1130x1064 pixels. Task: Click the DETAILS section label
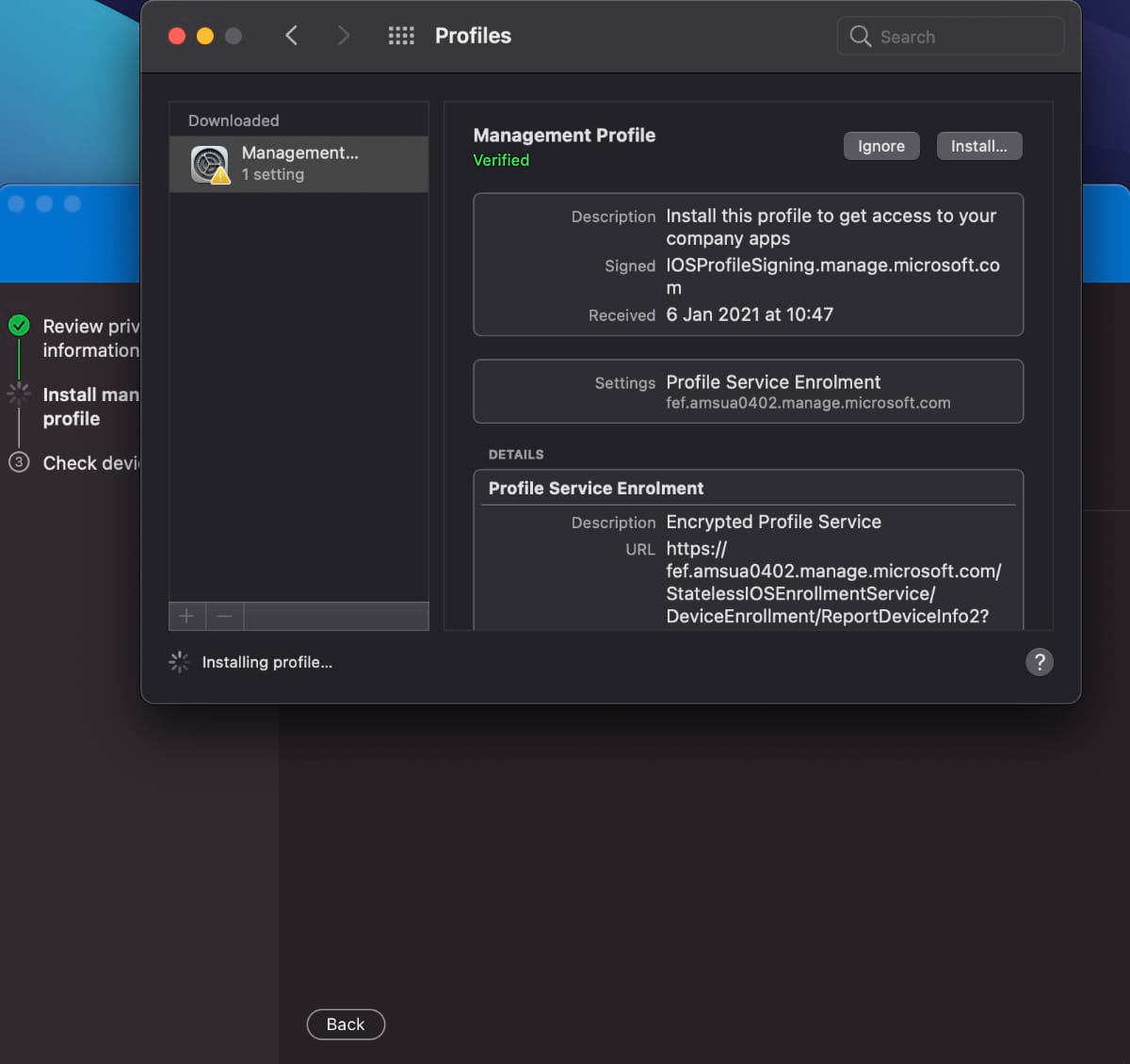coord(516,454)
